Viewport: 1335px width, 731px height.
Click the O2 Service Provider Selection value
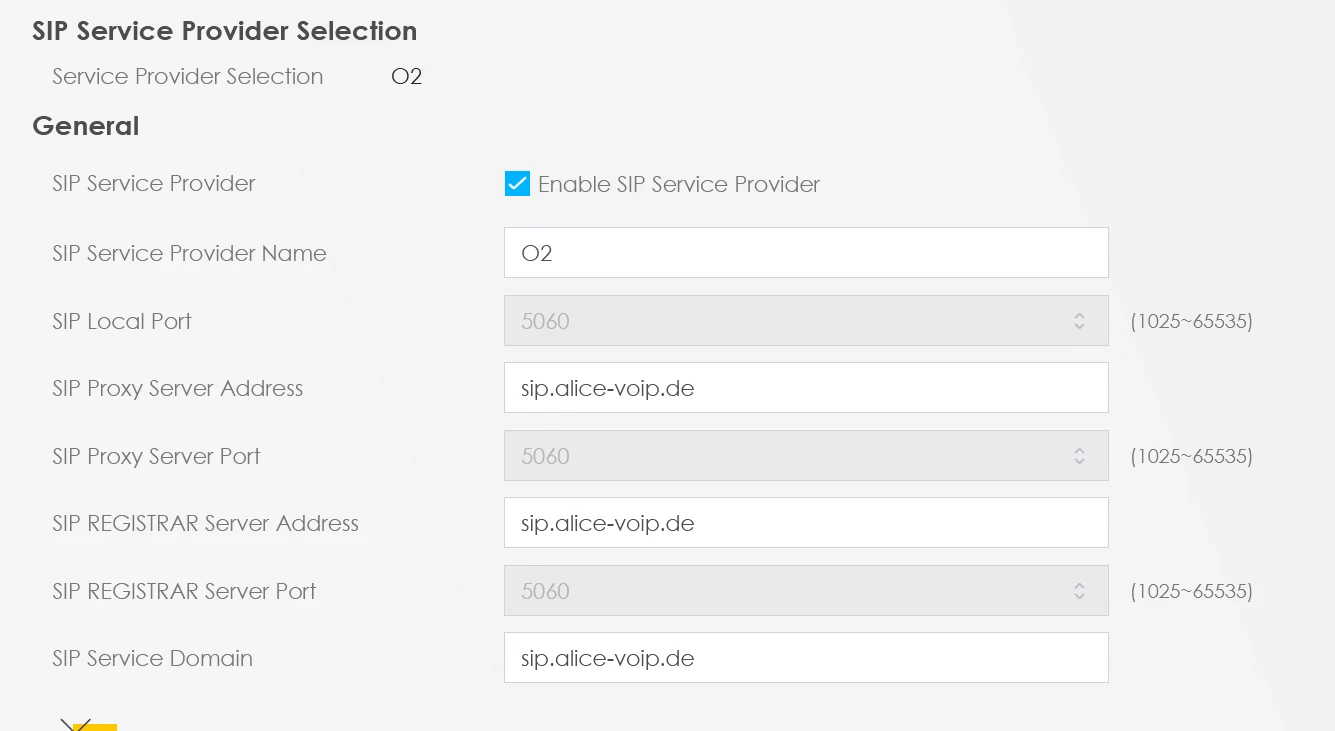click(x=406, y=77)
